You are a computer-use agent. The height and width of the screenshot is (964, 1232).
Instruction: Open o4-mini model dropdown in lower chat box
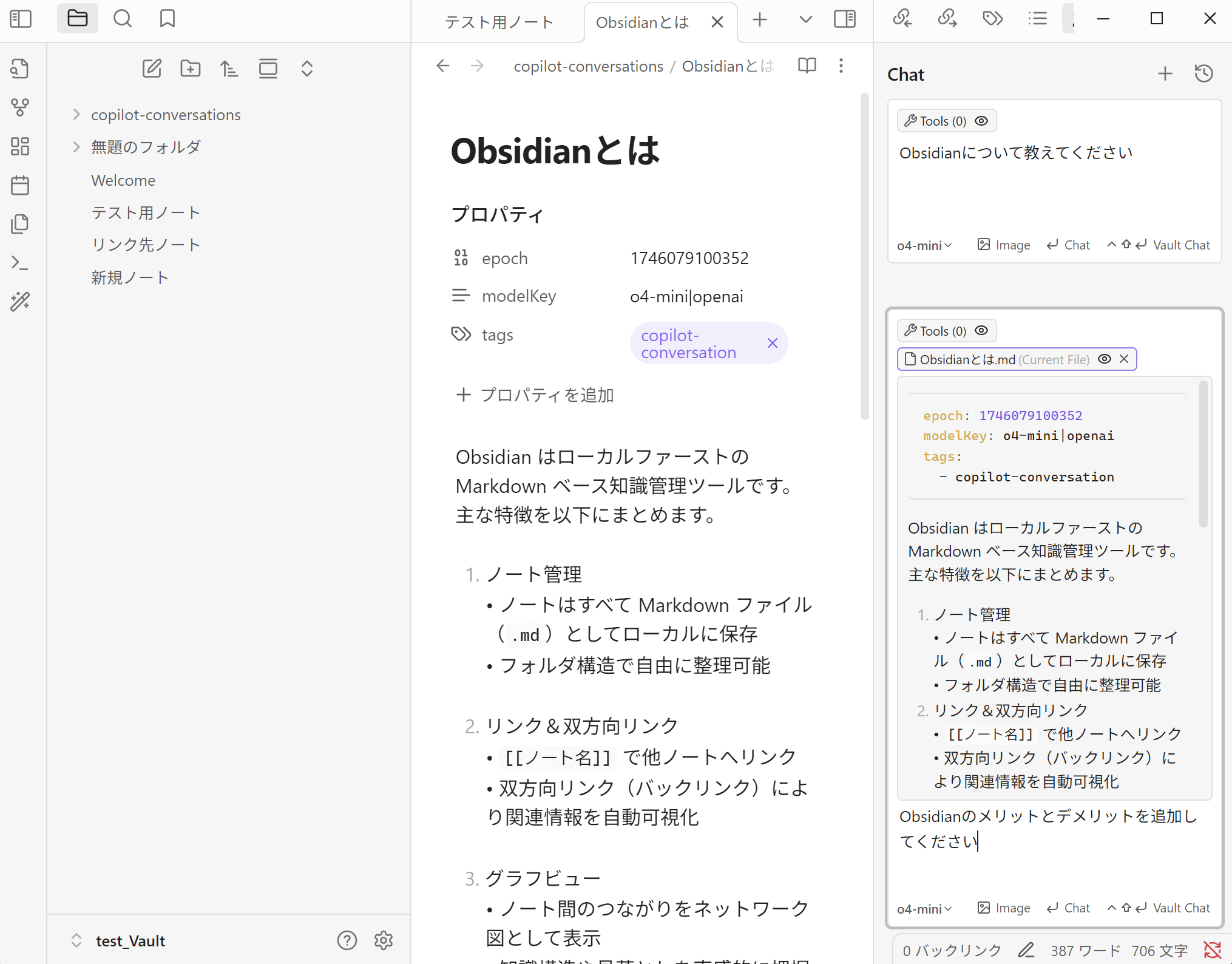click(x=924, y=909)
